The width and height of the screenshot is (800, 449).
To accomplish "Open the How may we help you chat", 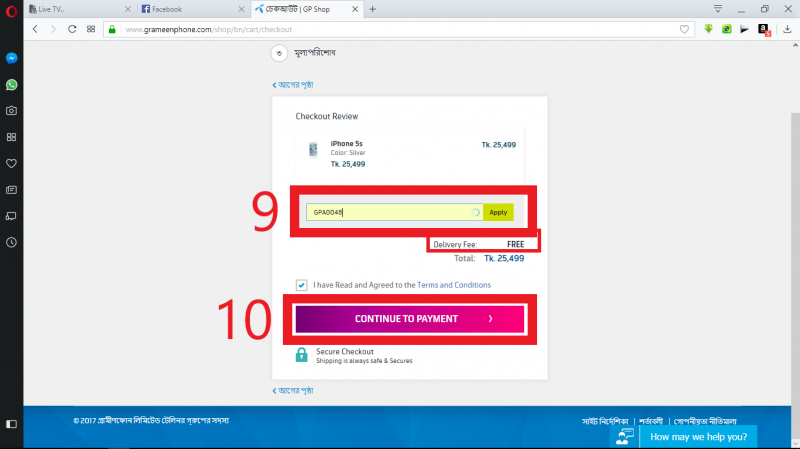I will click(x=698, y=437).
